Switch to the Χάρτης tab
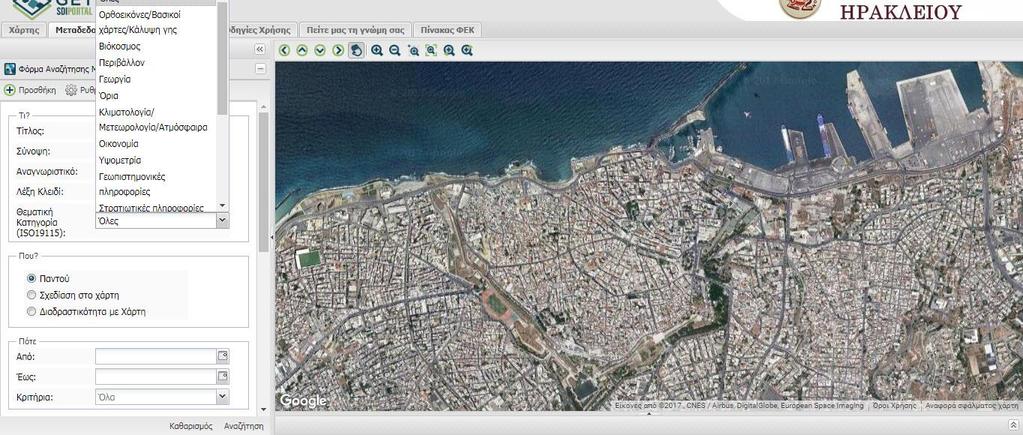Viewport: 1023px width, 435px height. pyautogui.click(x=24, y=30)
